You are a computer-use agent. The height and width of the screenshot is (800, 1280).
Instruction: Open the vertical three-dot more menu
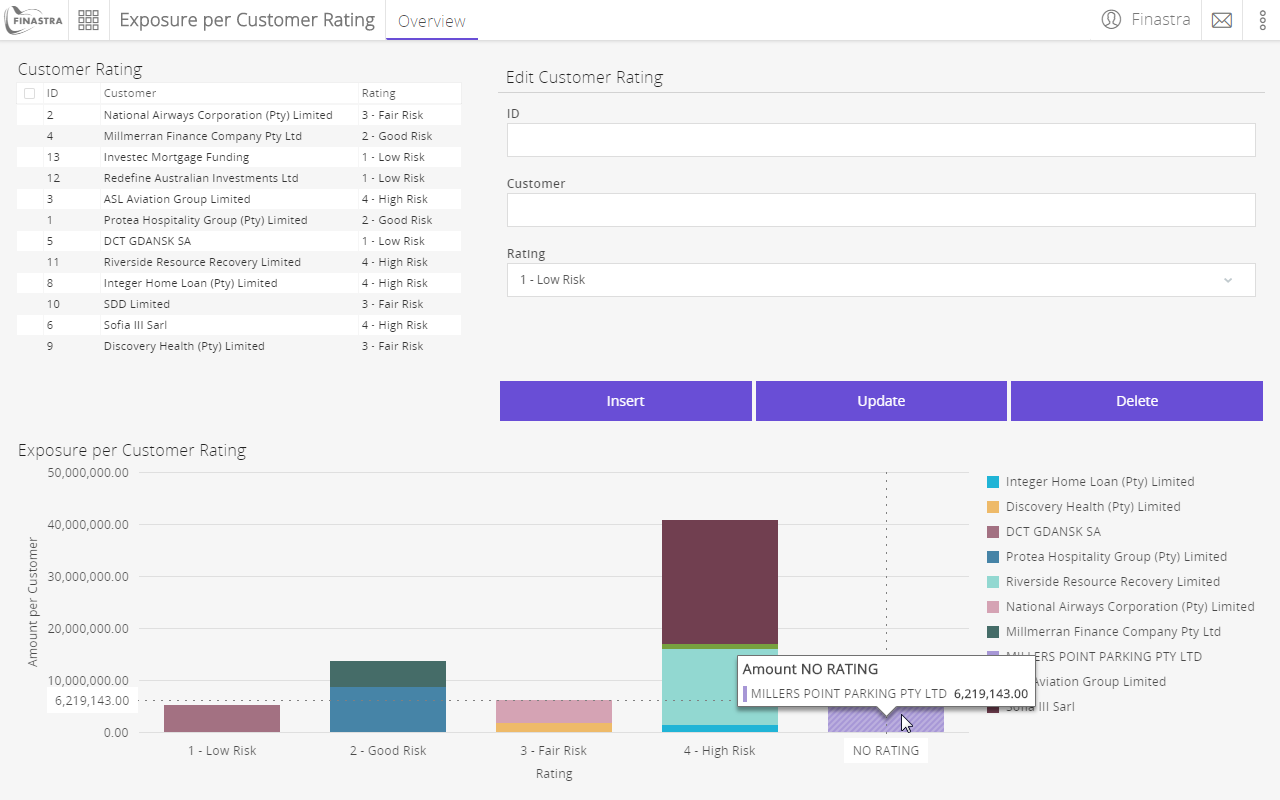pyautogui.click(x=1262, y=20)
